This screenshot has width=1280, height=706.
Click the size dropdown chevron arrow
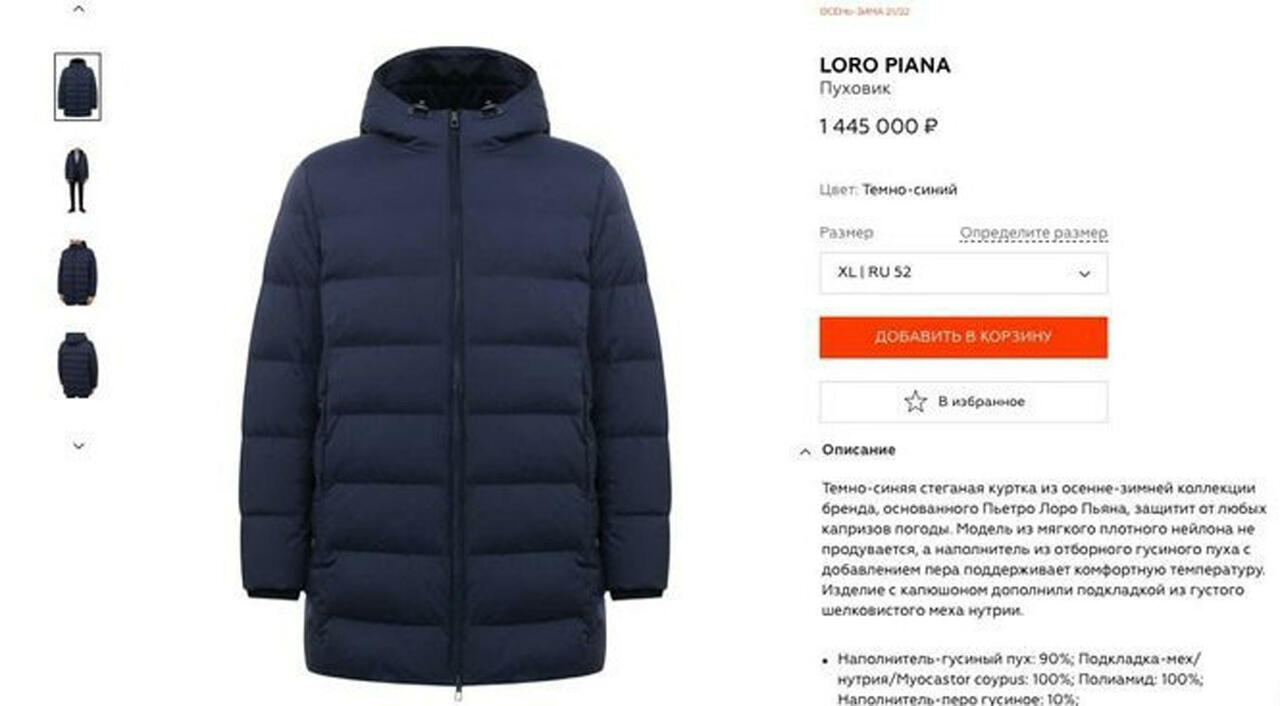[x=1084, y=274]
